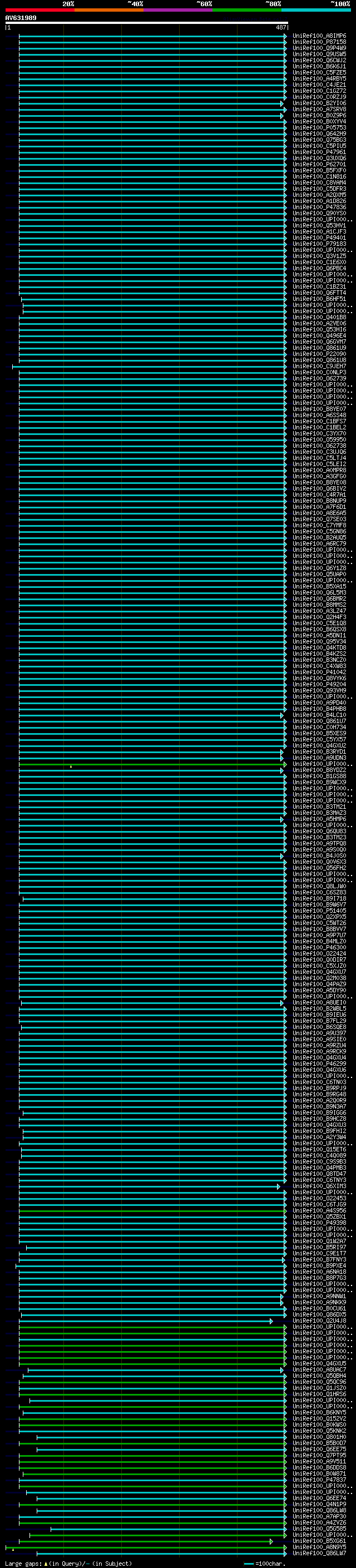Select hit UniRef100_B6K6J1
356x1568 pixels.
click(x=319, y=66)
